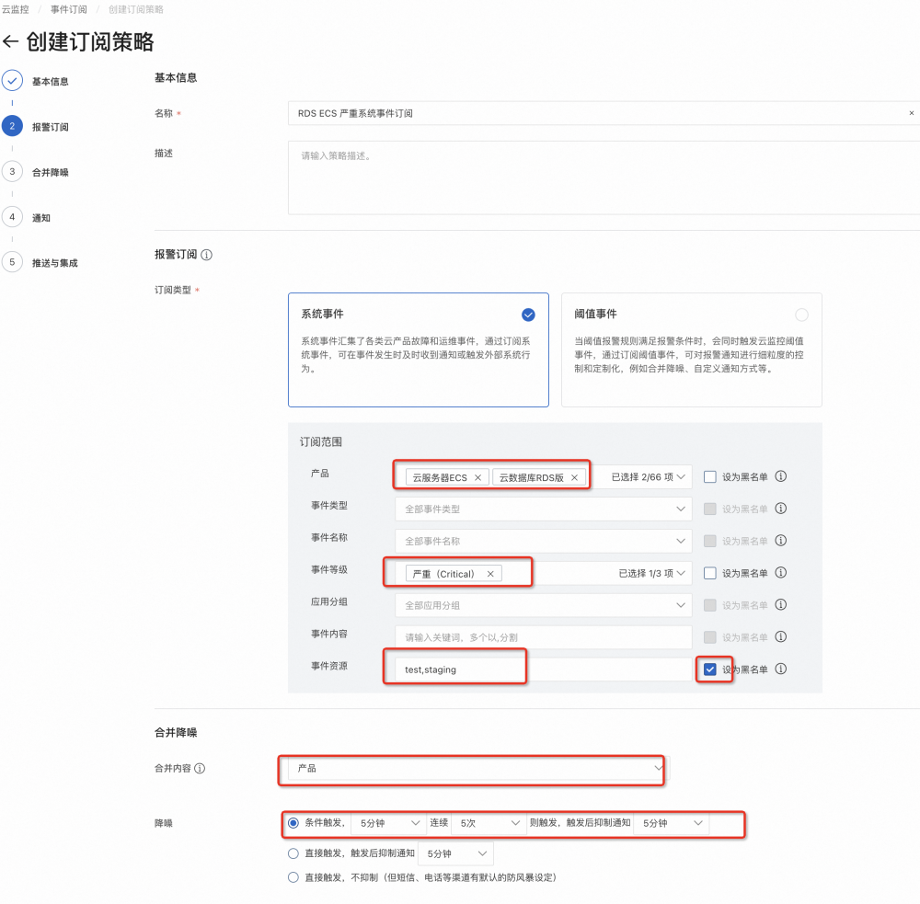
Task: Open the 连续 5次 count dropdown
Action: pyautogui.click(x=488, y=823)
